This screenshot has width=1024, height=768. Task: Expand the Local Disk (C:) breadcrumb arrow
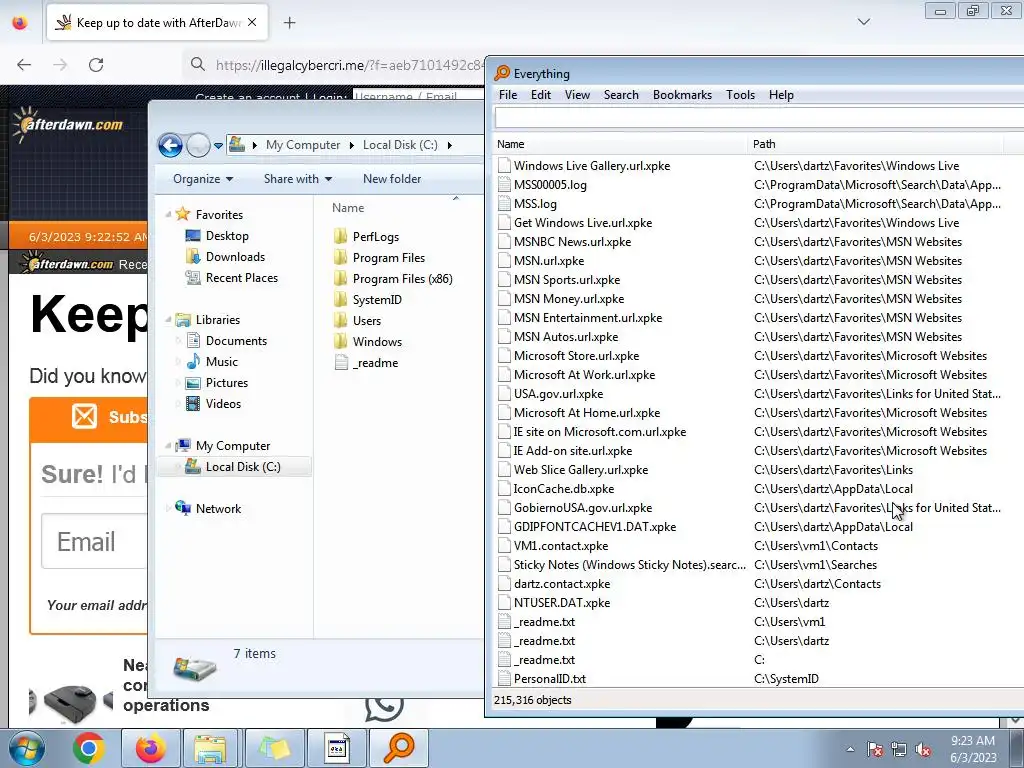coord(449,145)
